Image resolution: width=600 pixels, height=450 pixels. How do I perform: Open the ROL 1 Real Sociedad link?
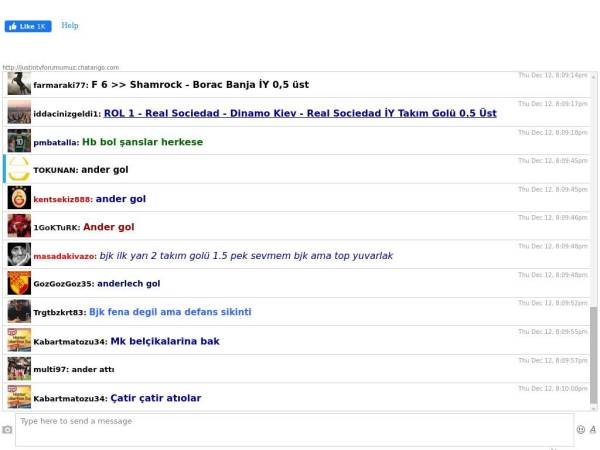pyautogui.click(x=300, y=114)
